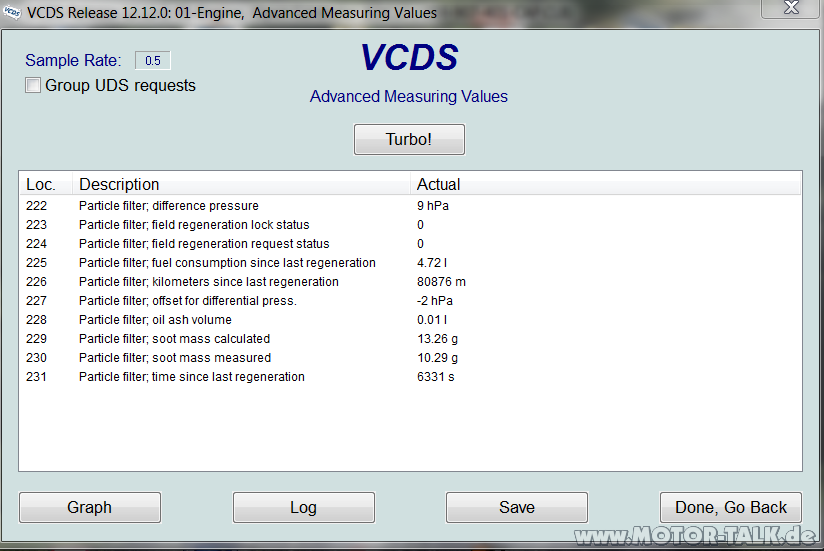Click the Loc. column header
The image size is (824, 551).
point(46,184)
